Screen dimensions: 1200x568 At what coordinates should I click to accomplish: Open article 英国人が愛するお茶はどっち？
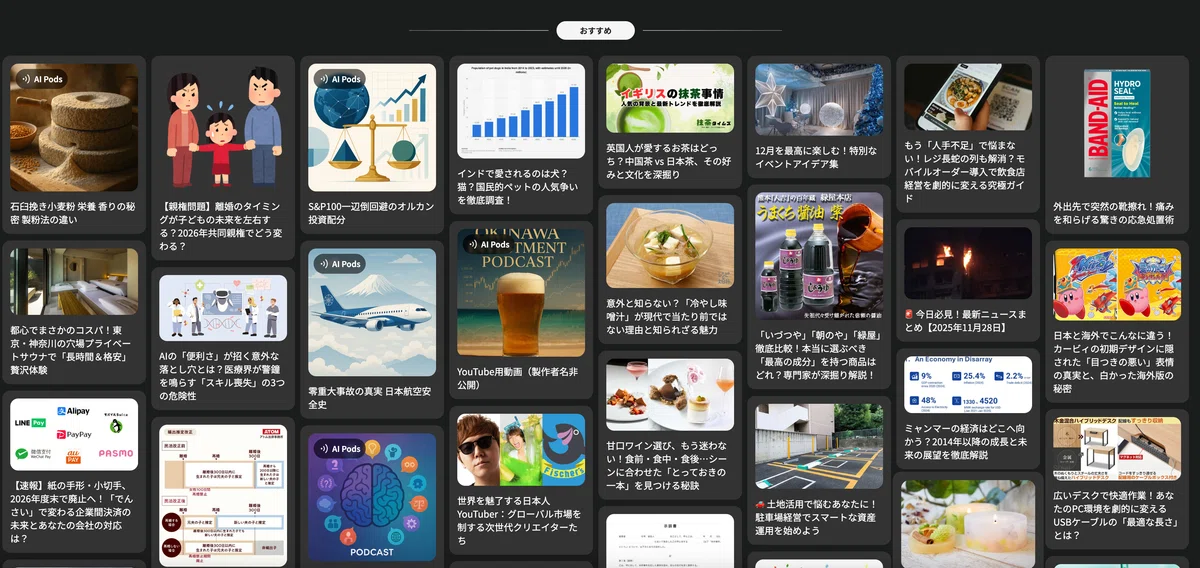(670, 160)
